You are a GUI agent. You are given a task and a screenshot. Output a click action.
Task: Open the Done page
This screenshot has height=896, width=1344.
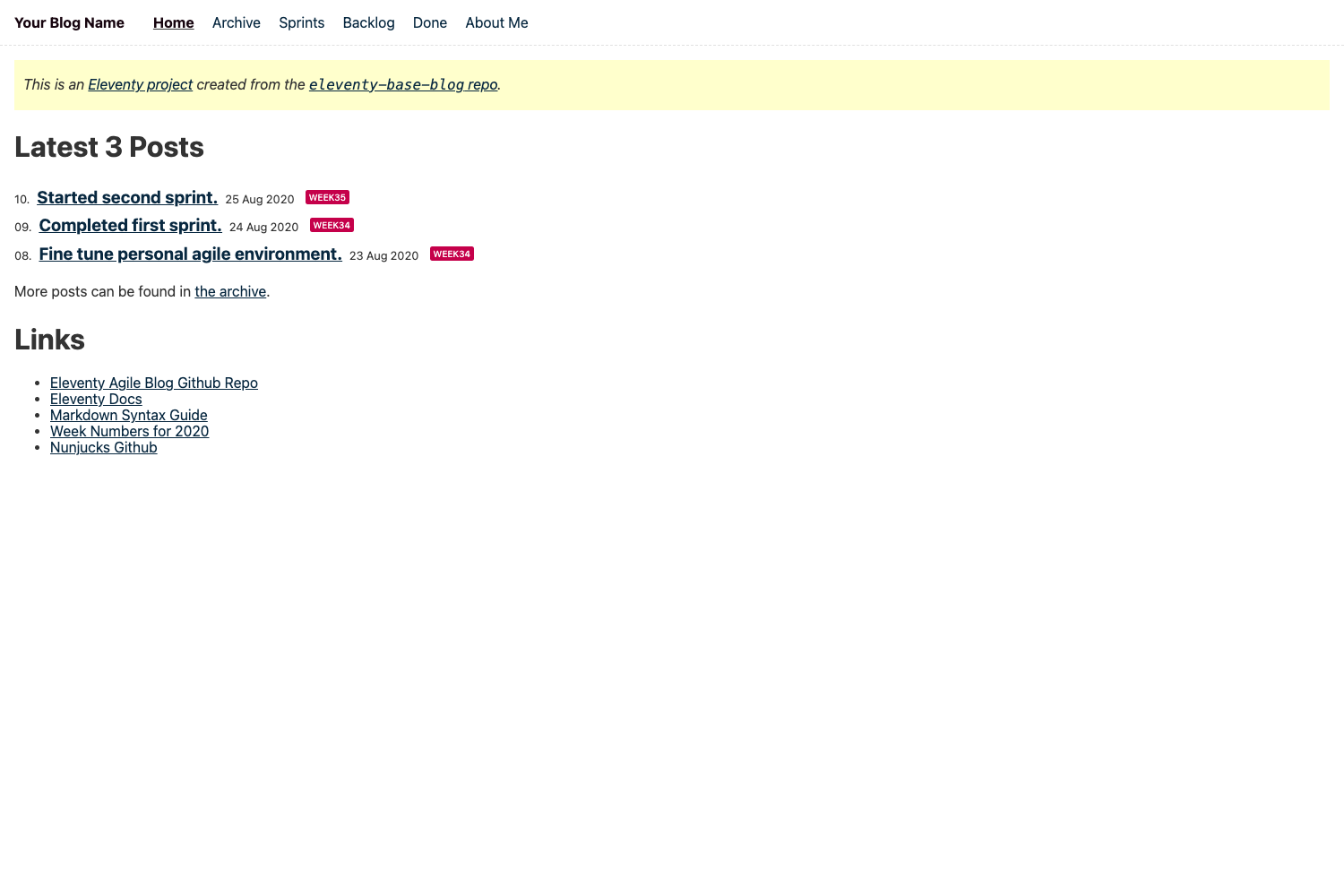click(x=430, y=22)
